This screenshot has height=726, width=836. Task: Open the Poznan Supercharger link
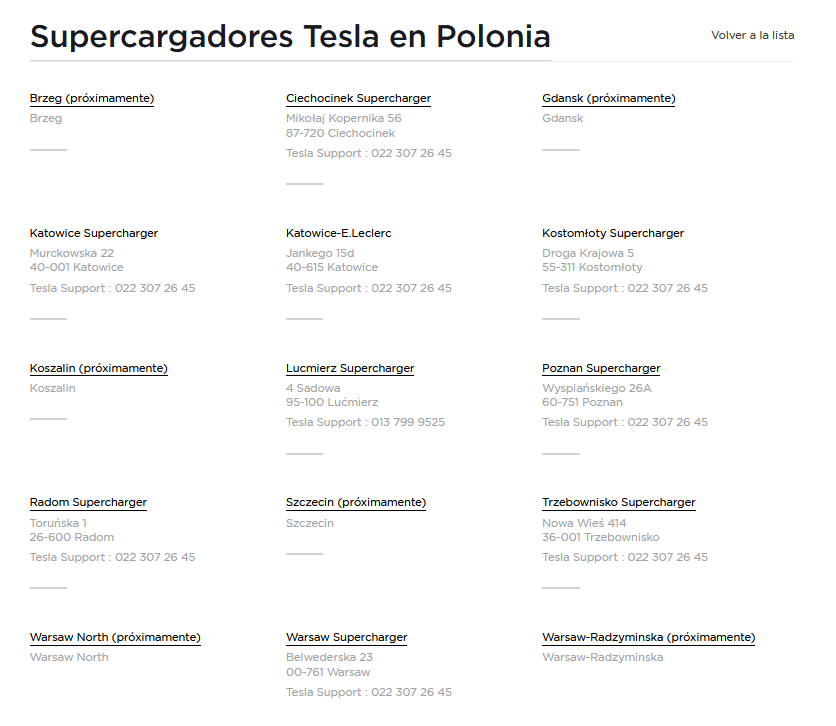(601, 368)
